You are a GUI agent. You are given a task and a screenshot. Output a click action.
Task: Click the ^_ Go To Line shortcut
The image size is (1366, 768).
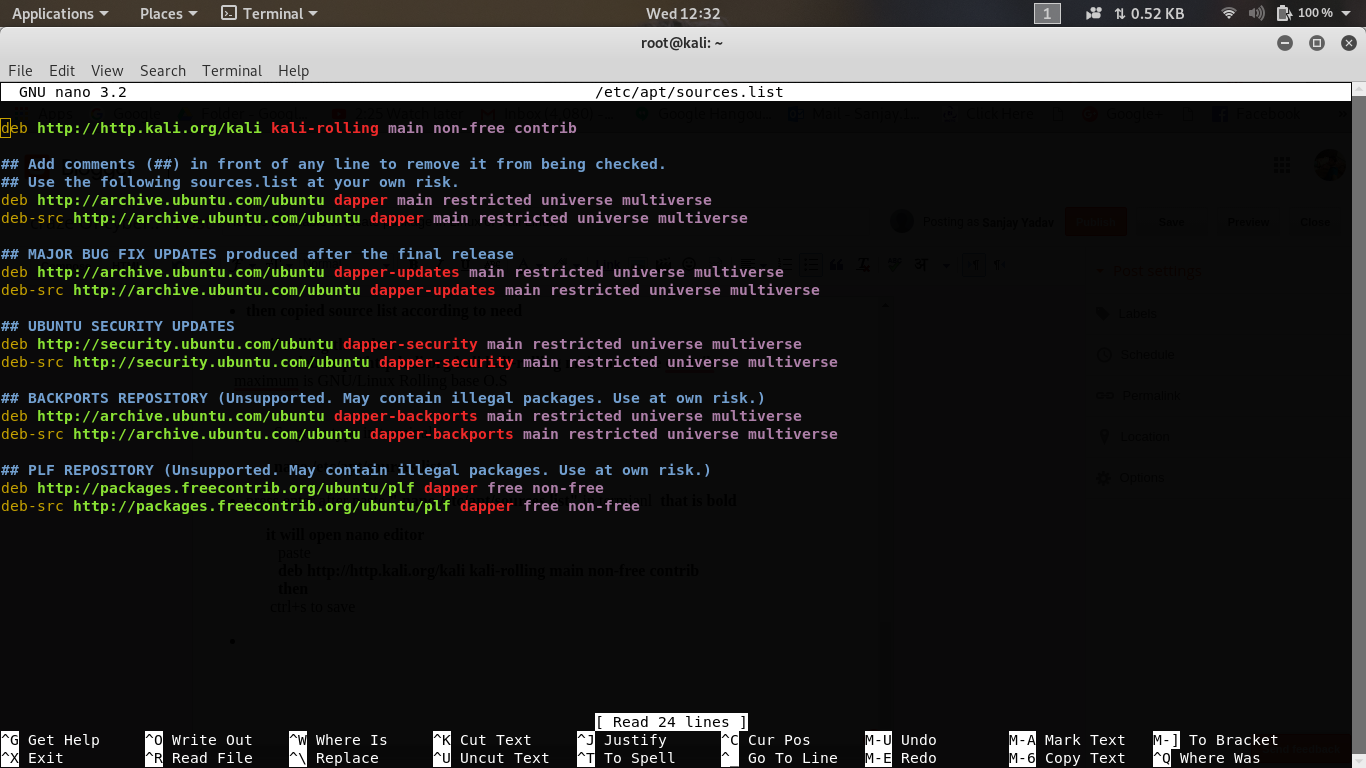coord(779,758)
